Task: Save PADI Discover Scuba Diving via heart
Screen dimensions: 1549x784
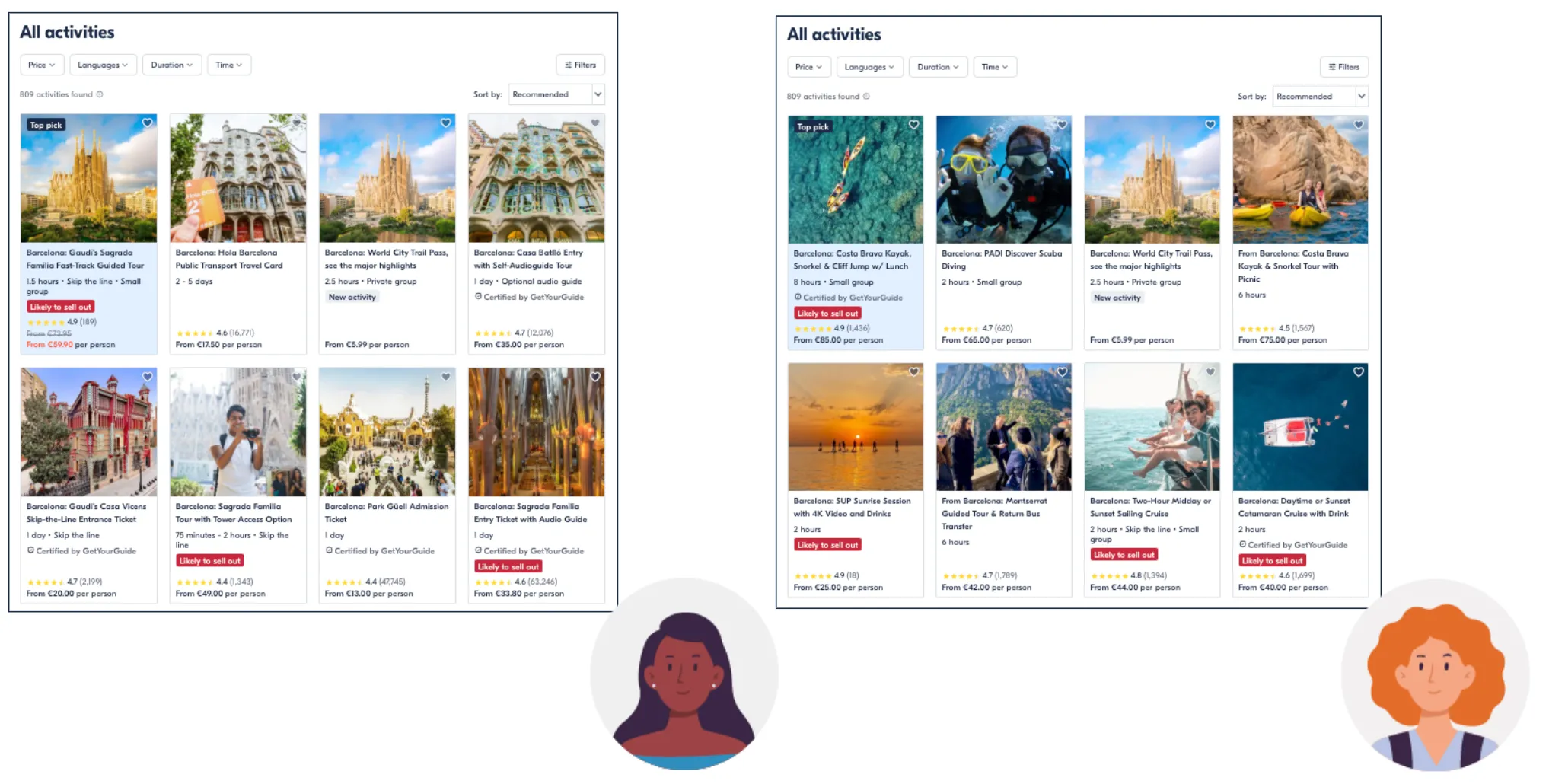Action: pyautogui.click(x=1061, y=124)
